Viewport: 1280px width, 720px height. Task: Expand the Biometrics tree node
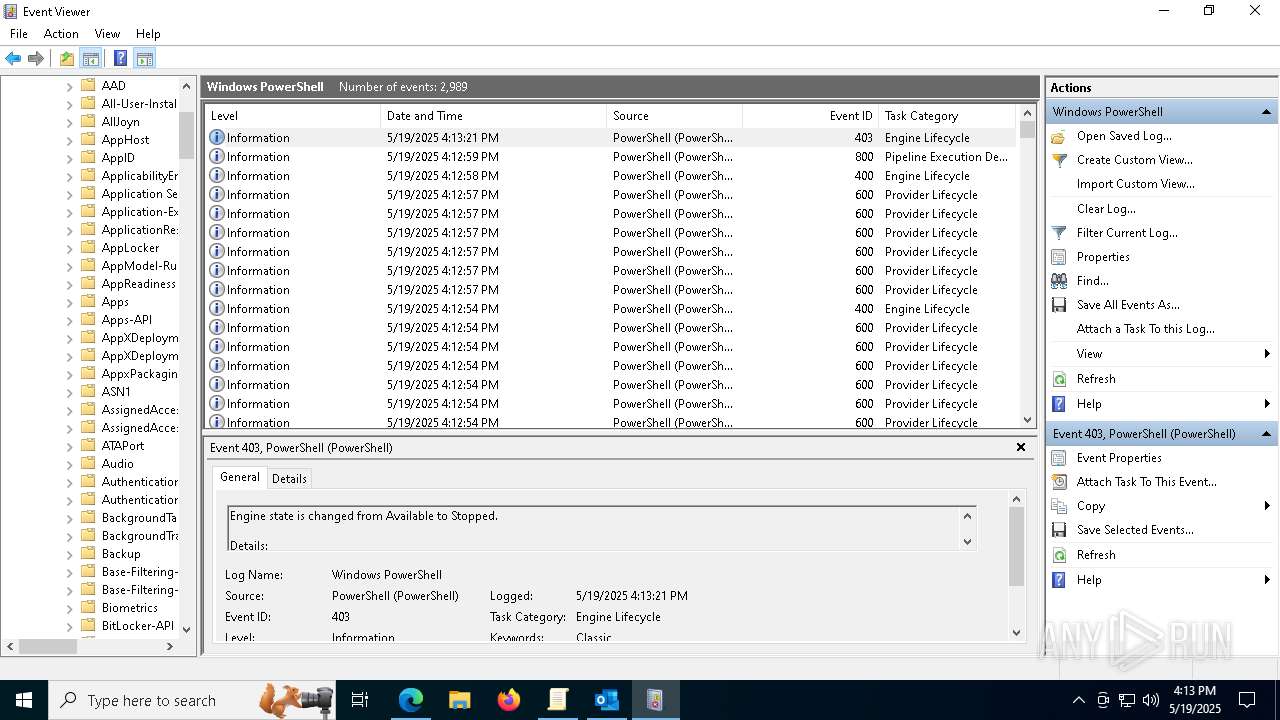(x=69, y=608)
